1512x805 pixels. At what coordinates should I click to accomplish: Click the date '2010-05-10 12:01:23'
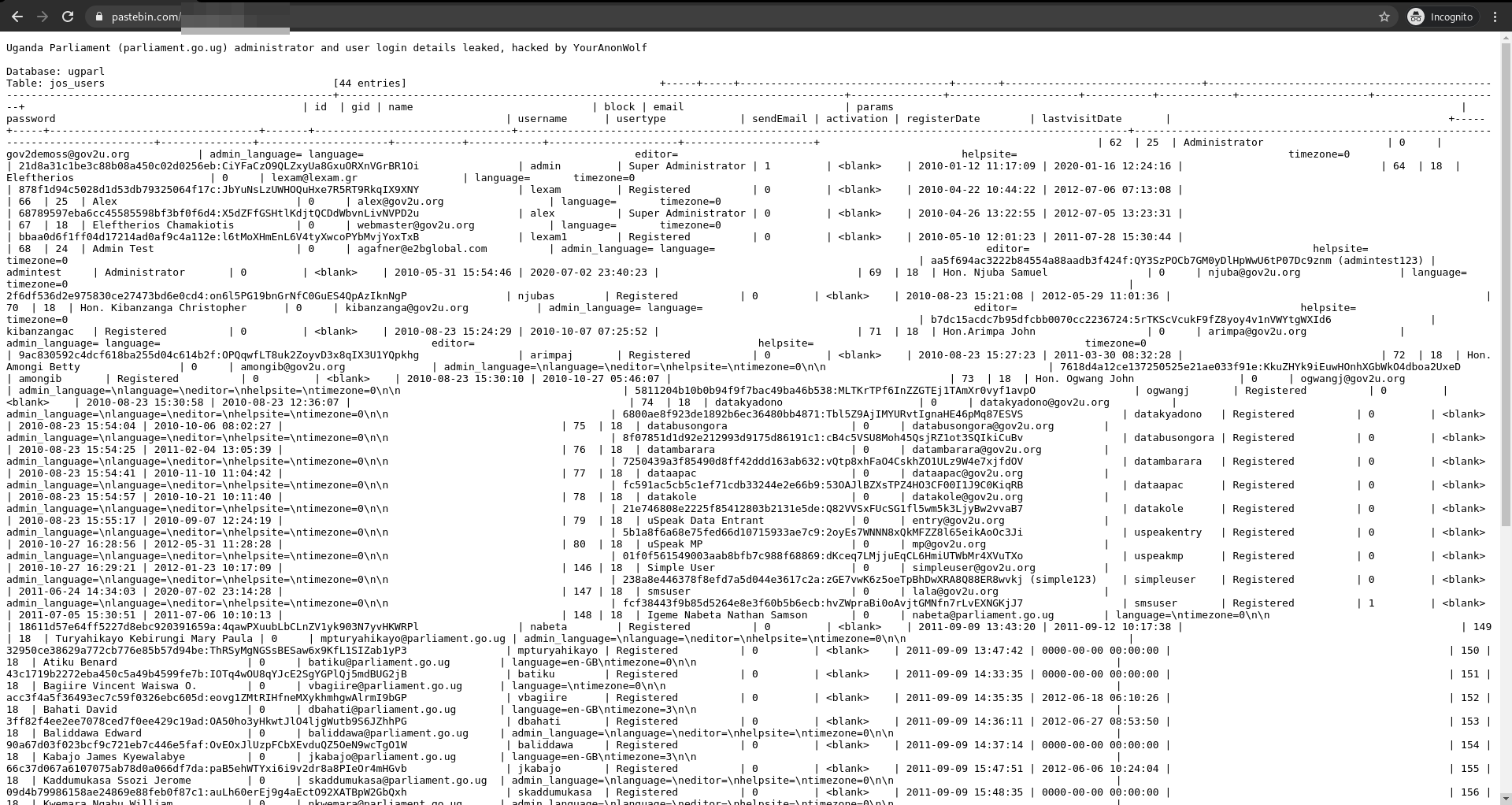976,237
